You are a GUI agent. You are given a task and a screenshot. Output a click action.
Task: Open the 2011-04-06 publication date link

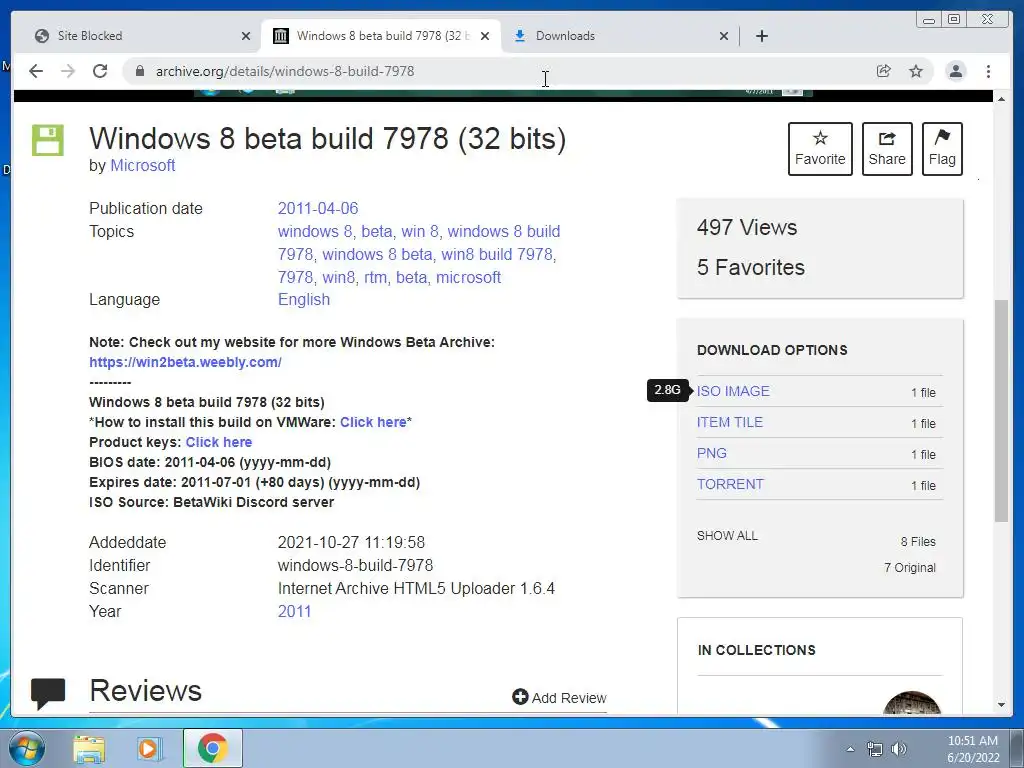coord(318,208)
